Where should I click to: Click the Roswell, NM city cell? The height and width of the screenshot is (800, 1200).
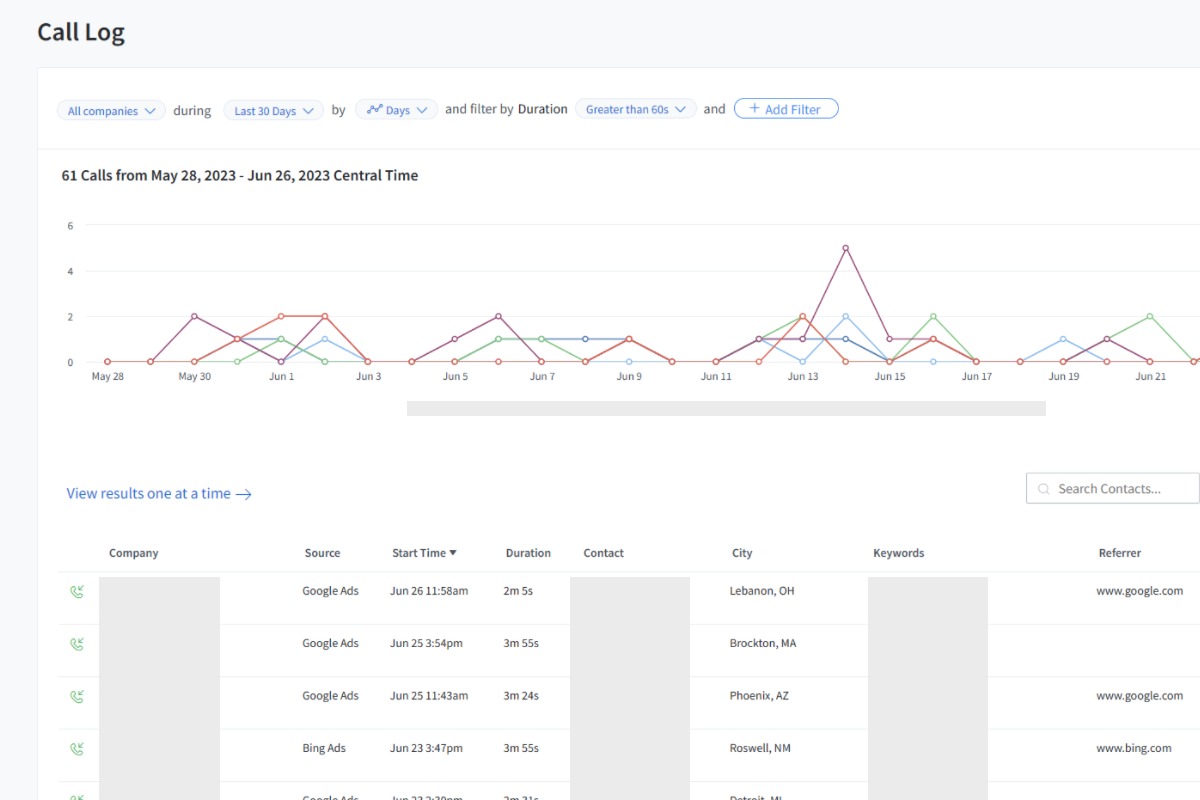[x=760, y=748]
